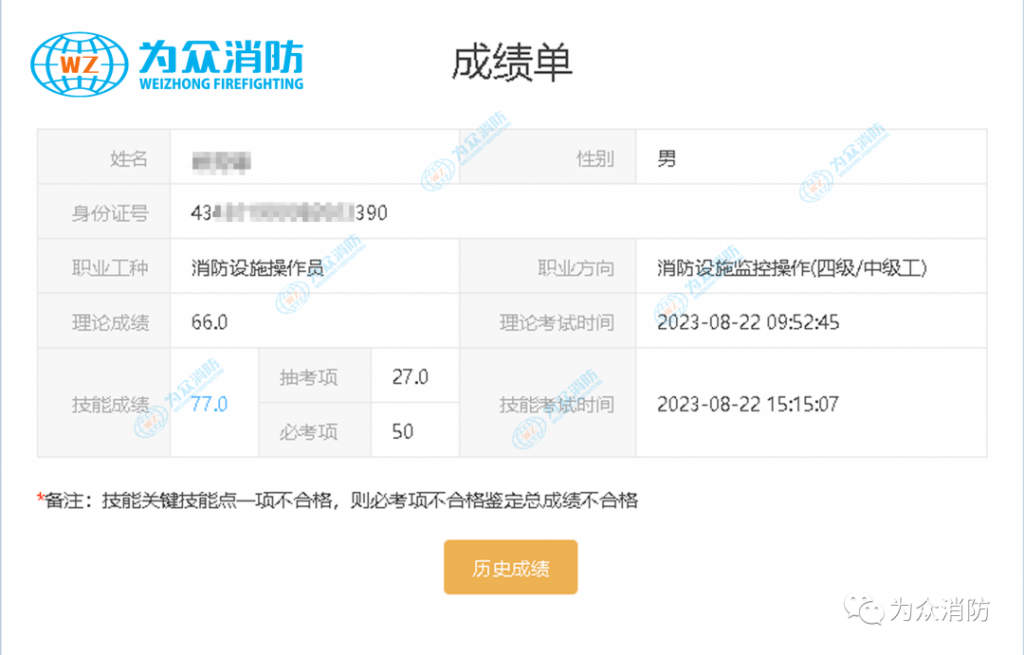The image size is (1024, 655).
Task: Select the 抽考项 score 27.0
Action: coord(410,377)
